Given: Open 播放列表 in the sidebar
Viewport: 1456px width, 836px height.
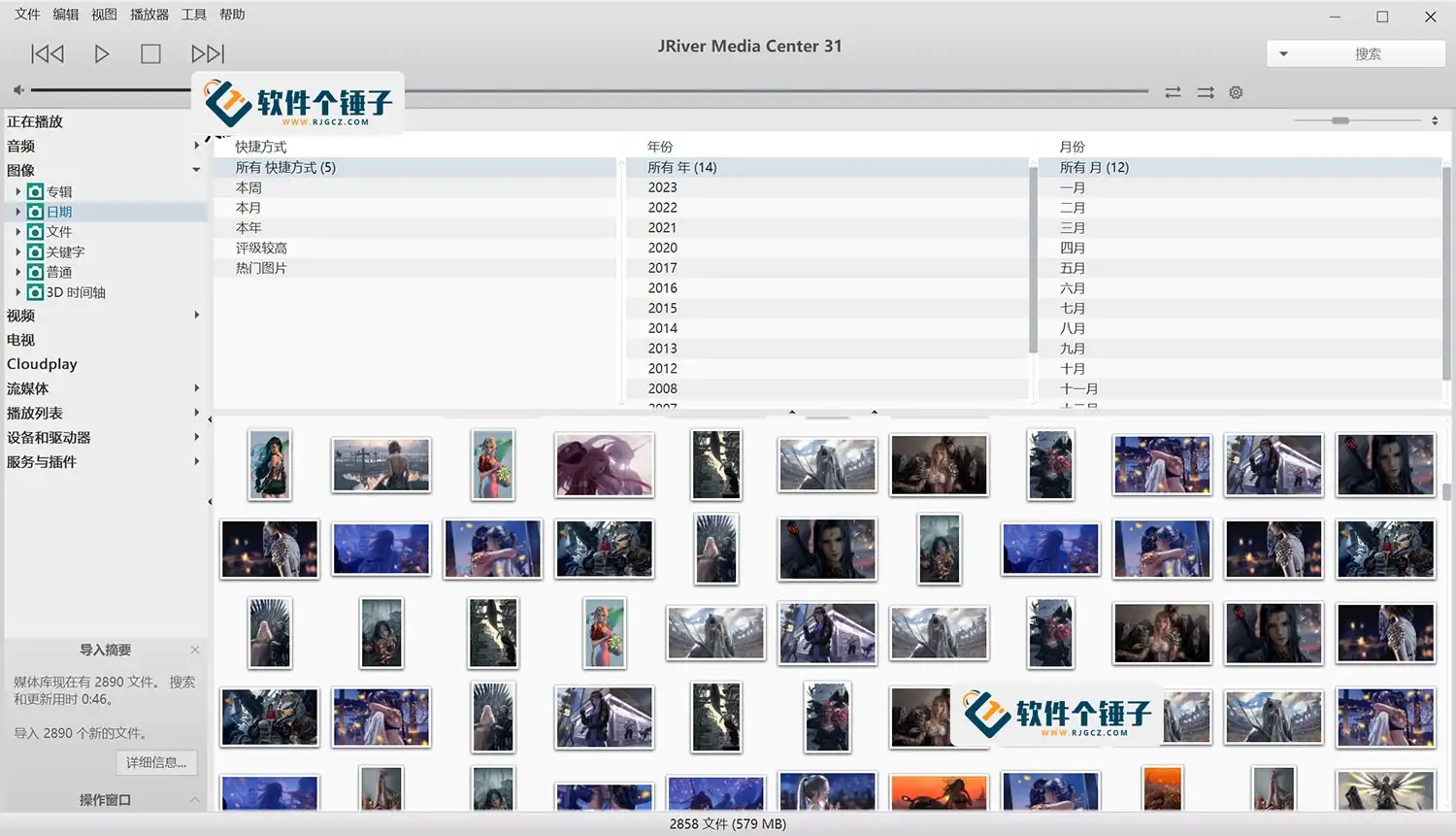Looking at the screenshot, I should pos(35,413).
